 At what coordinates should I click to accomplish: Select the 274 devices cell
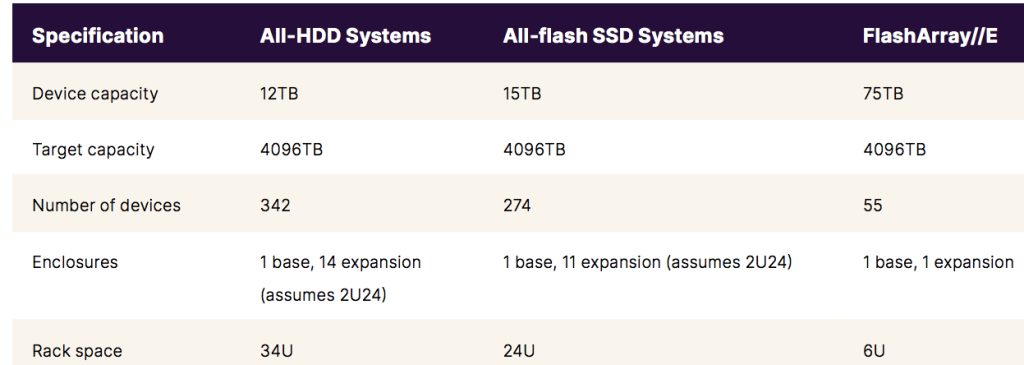tap(517, 206)
